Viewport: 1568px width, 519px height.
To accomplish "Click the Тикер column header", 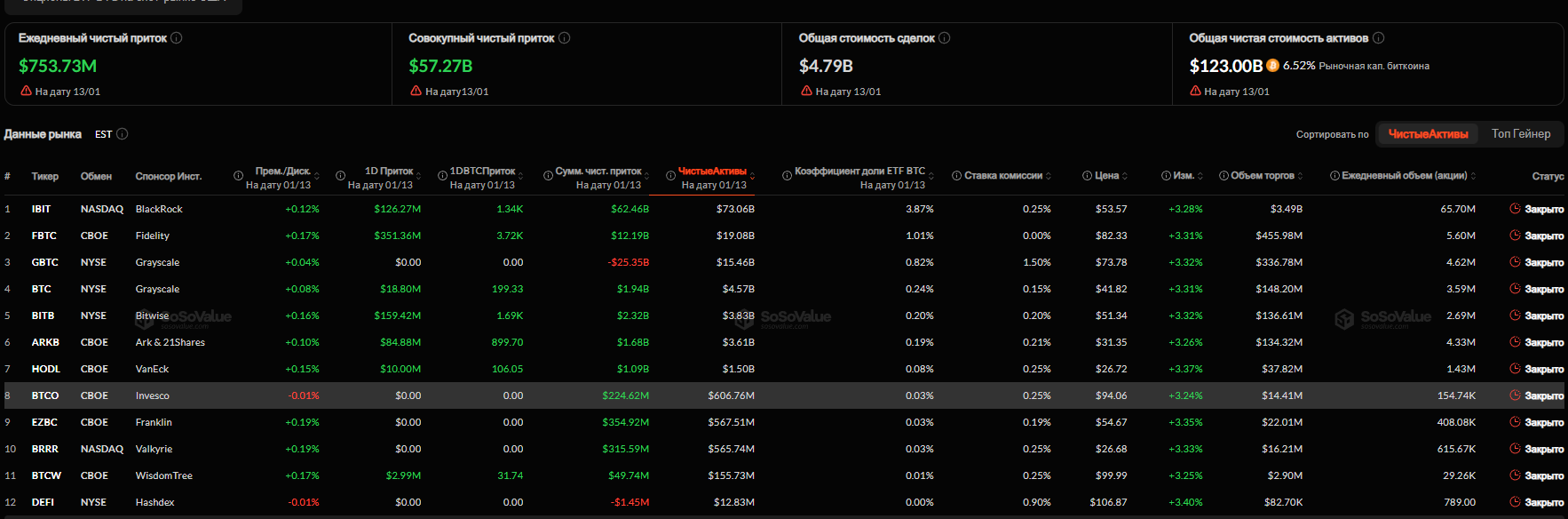I will point(45,176).
